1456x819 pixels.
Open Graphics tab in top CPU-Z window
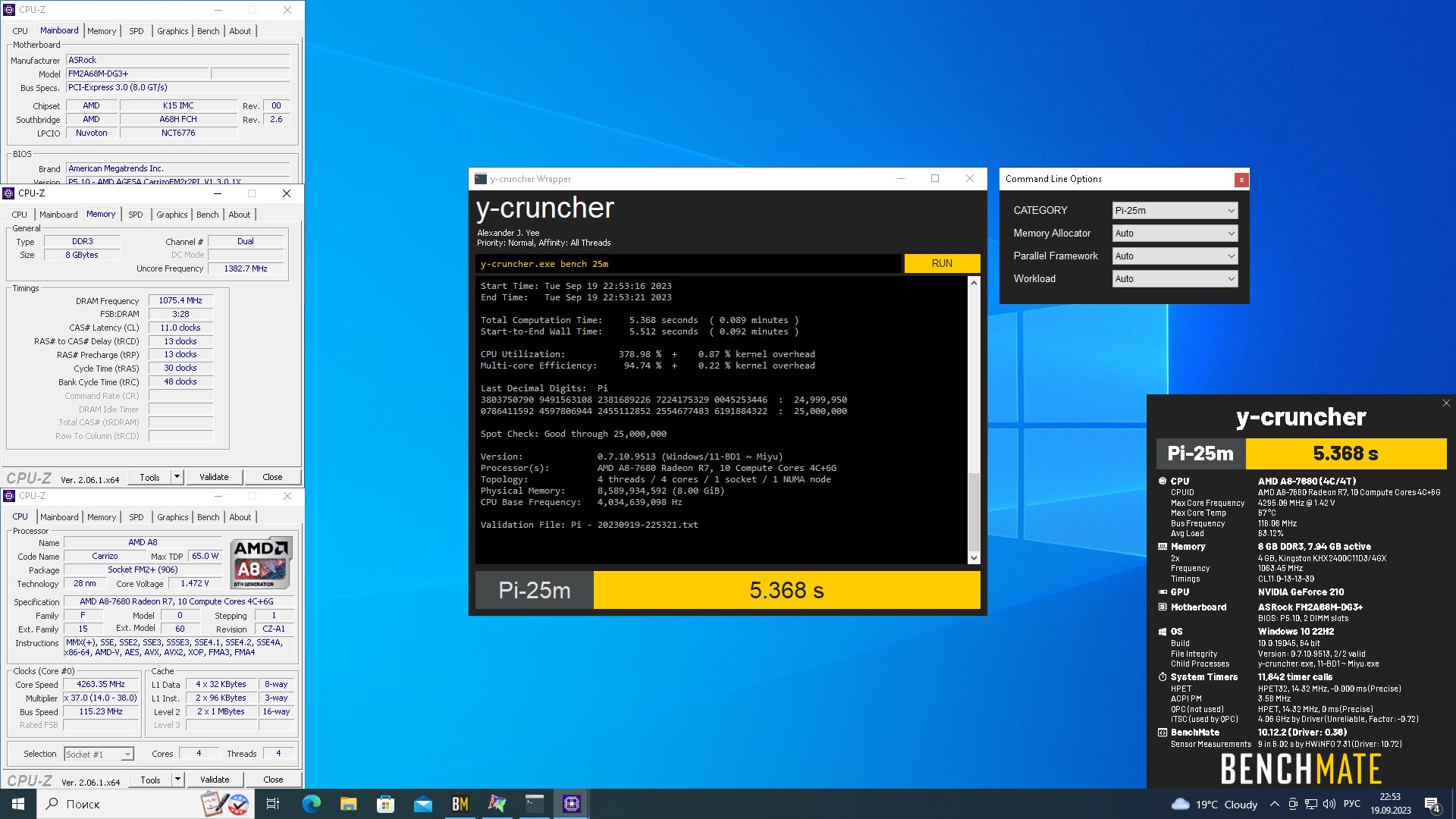click(173, 31)
